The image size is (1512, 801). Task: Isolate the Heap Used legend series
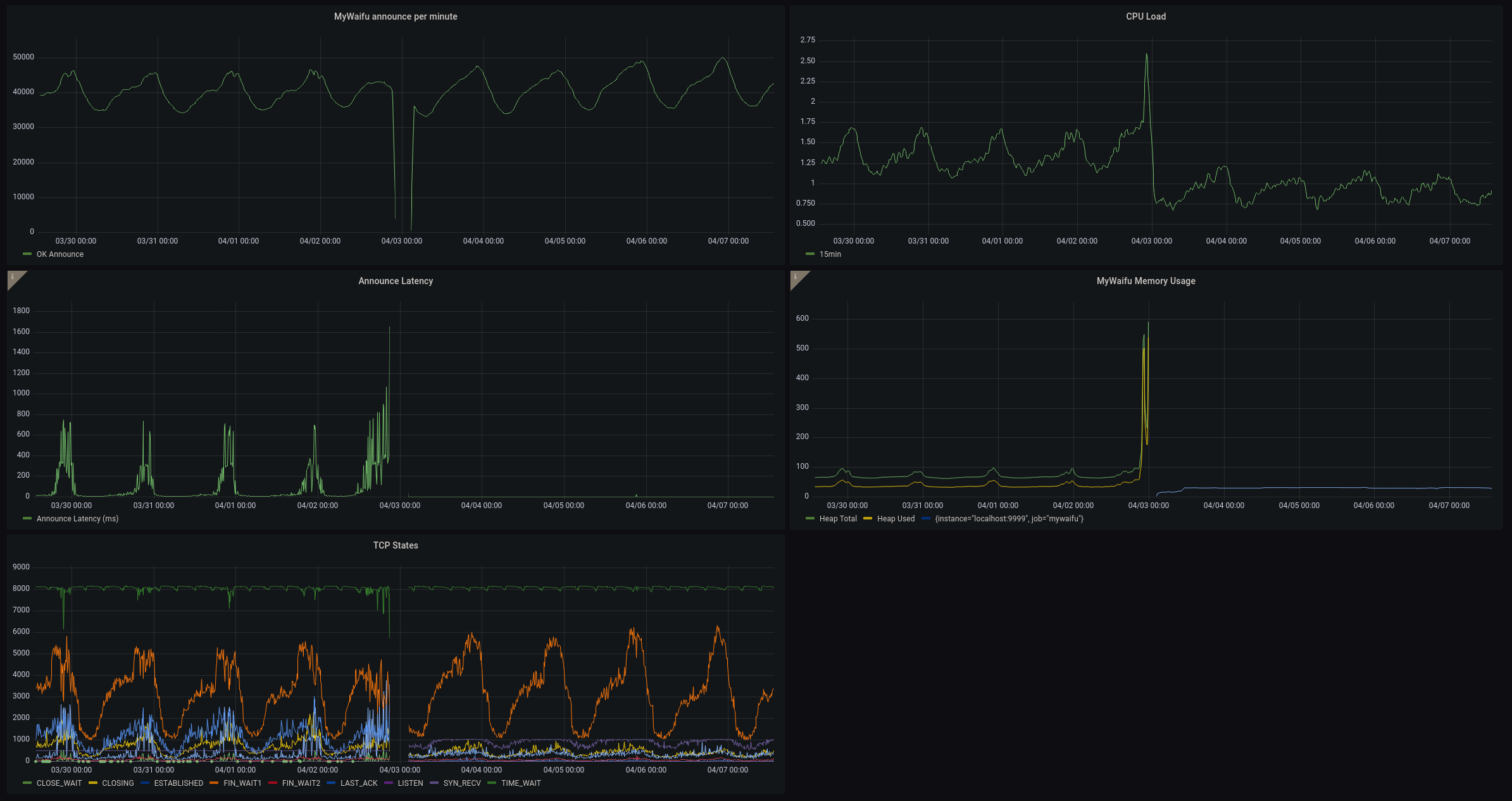point(895,519)
